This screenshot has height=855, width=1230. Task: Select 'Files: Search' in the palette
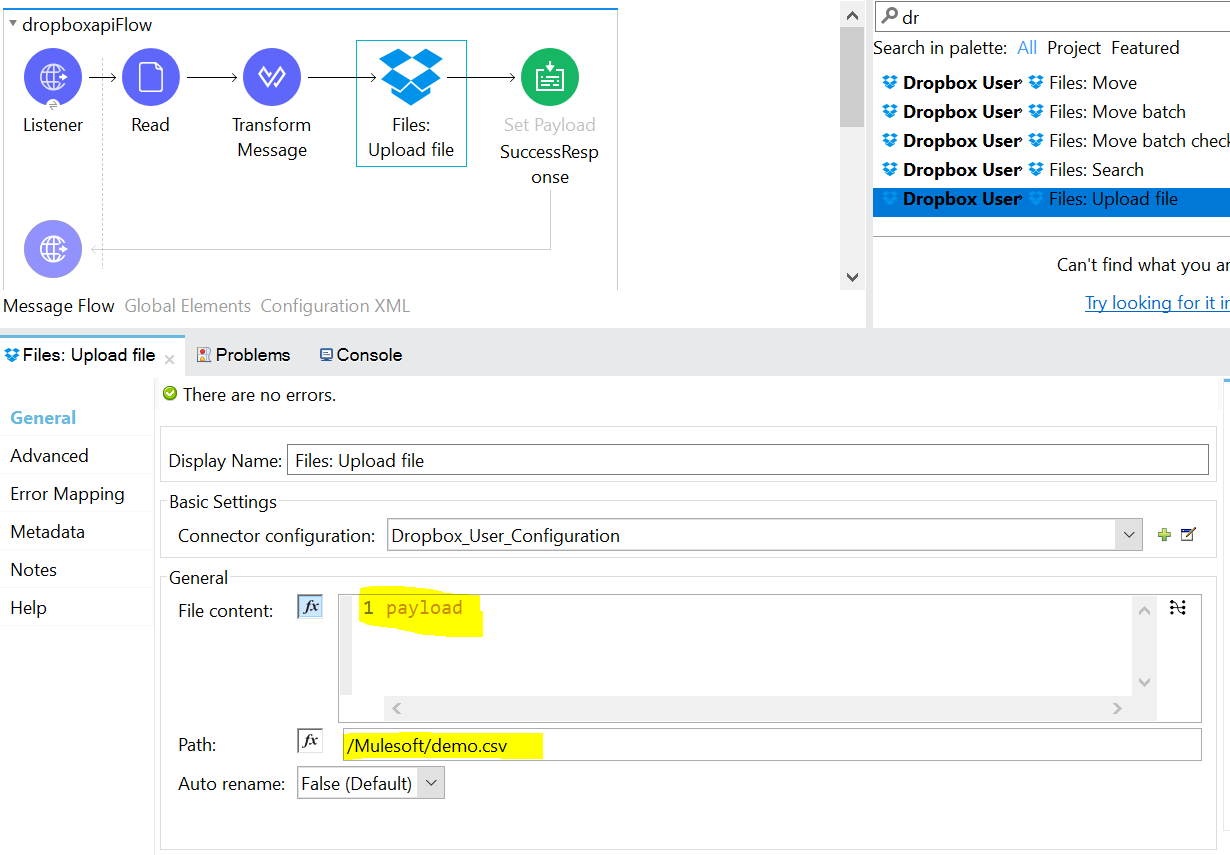tap(1095, 170)
